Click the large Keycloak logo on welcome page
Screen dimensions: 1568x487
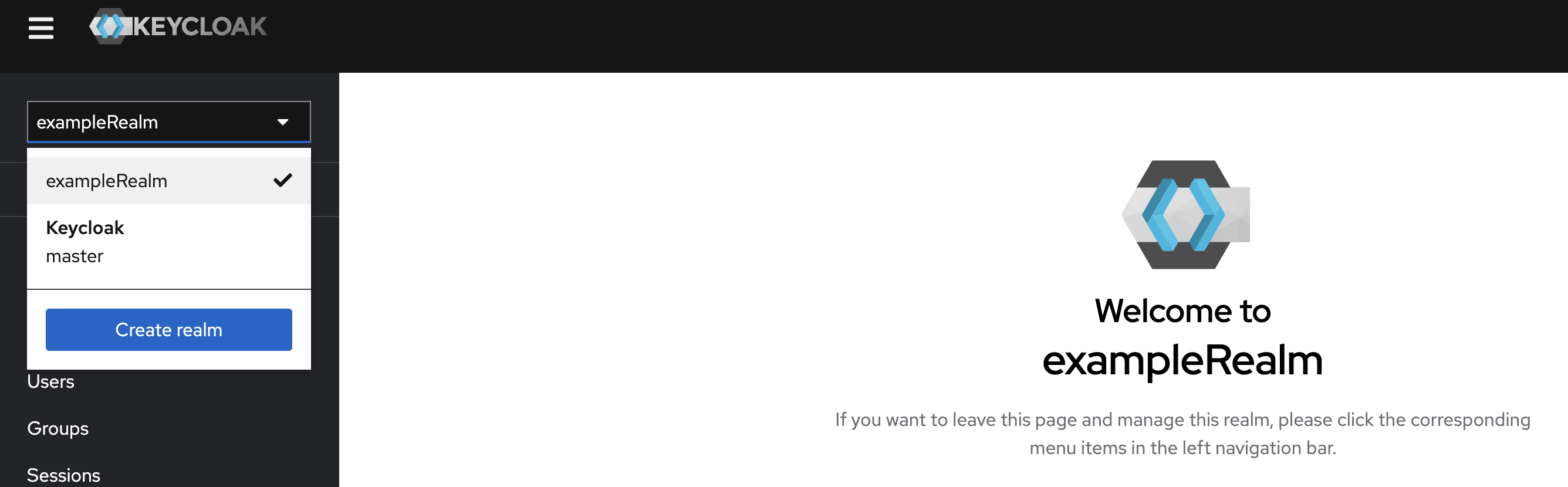click(x=1185, y=214)
